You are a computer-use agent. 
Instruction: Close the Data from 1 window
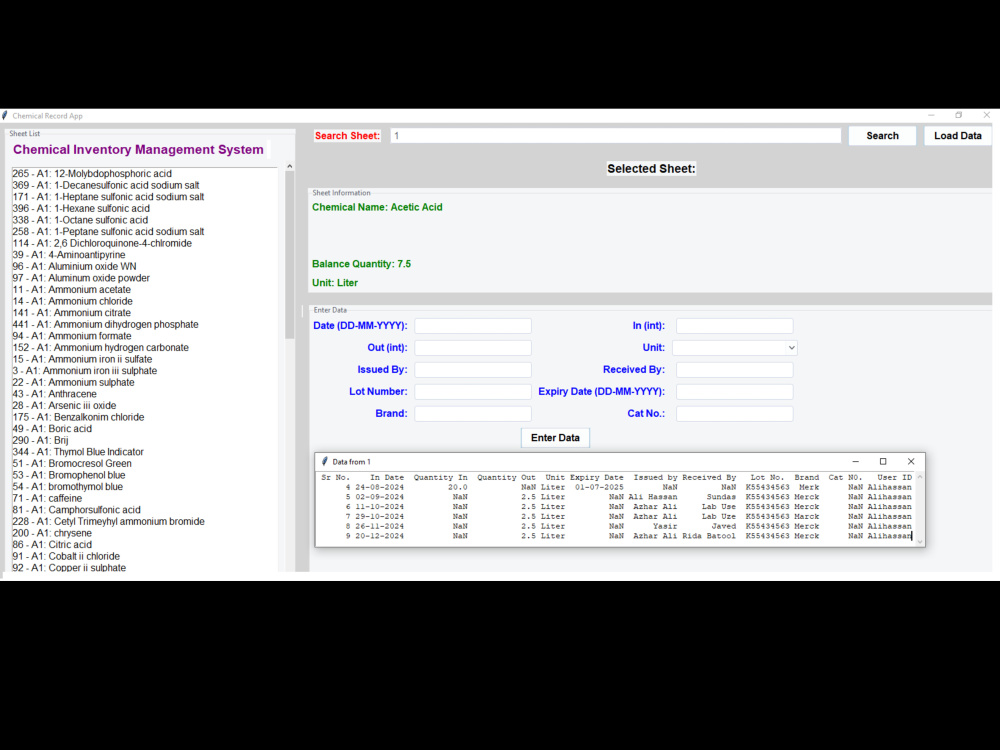(x=911, y=462)
